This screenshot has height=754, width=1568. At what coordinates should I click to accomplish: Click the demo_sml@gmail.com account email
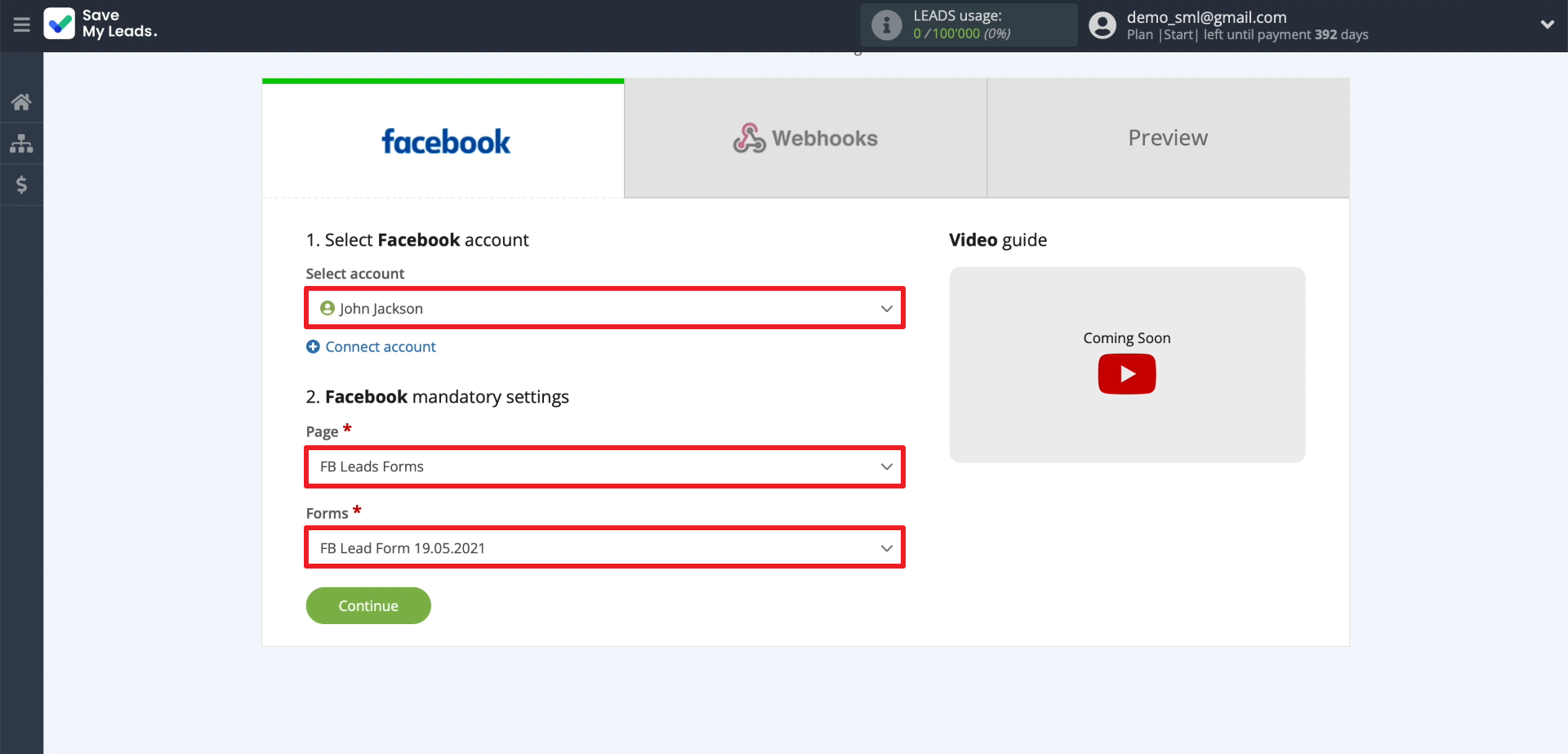(x=1207, y=17)
